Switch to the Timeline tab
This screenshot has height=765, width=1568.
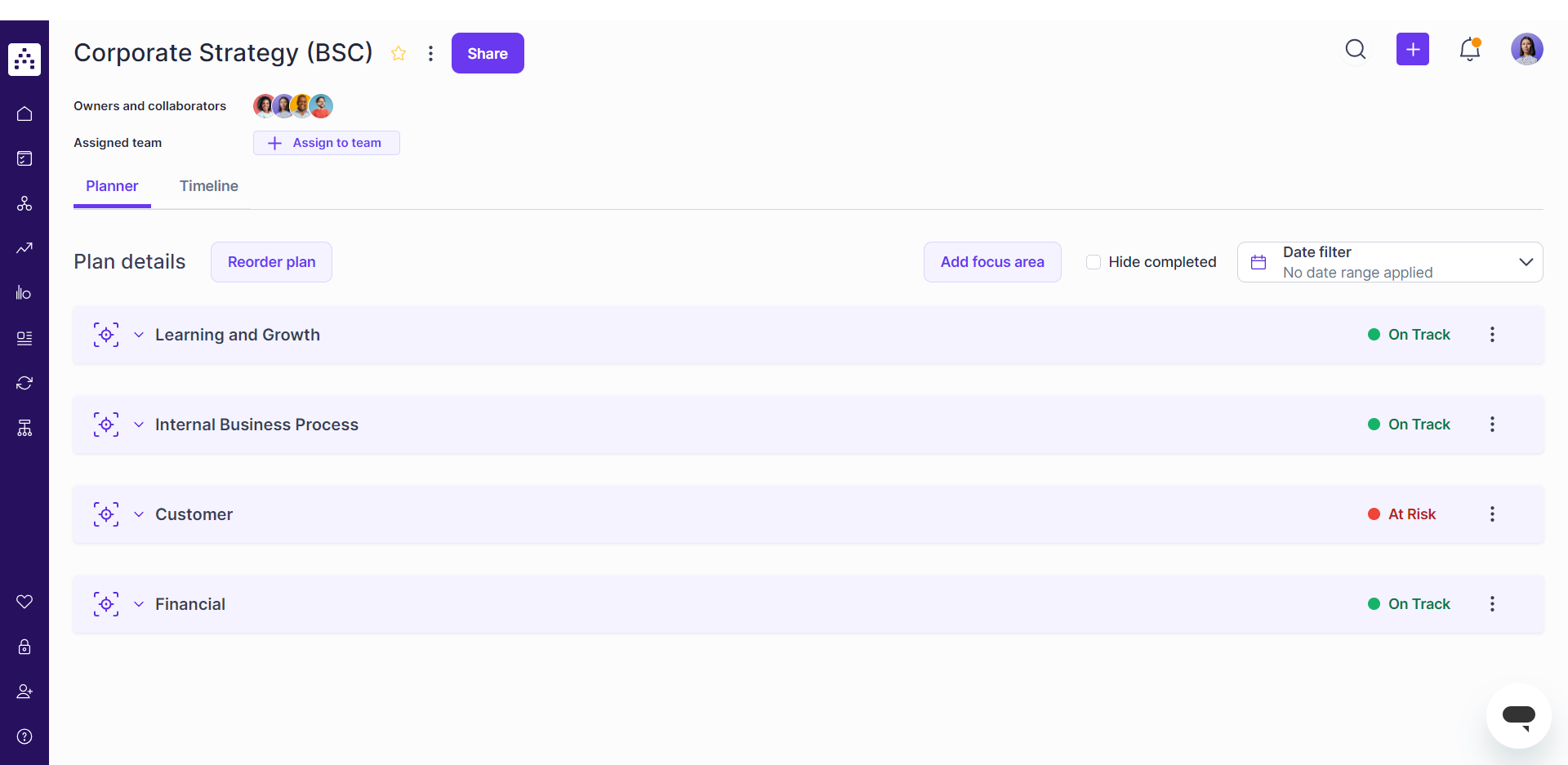point(209,186)
